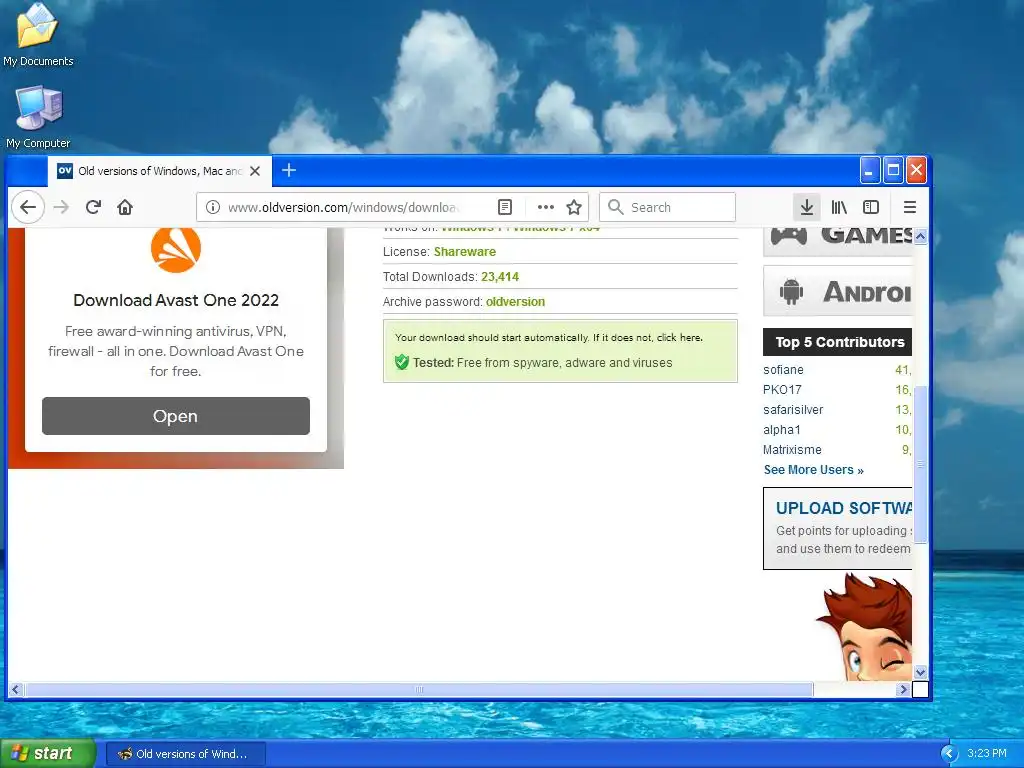Open page actions three-dots menu
The height and width of the screenshot is (768, 1024).
click(x=545, y=207)
